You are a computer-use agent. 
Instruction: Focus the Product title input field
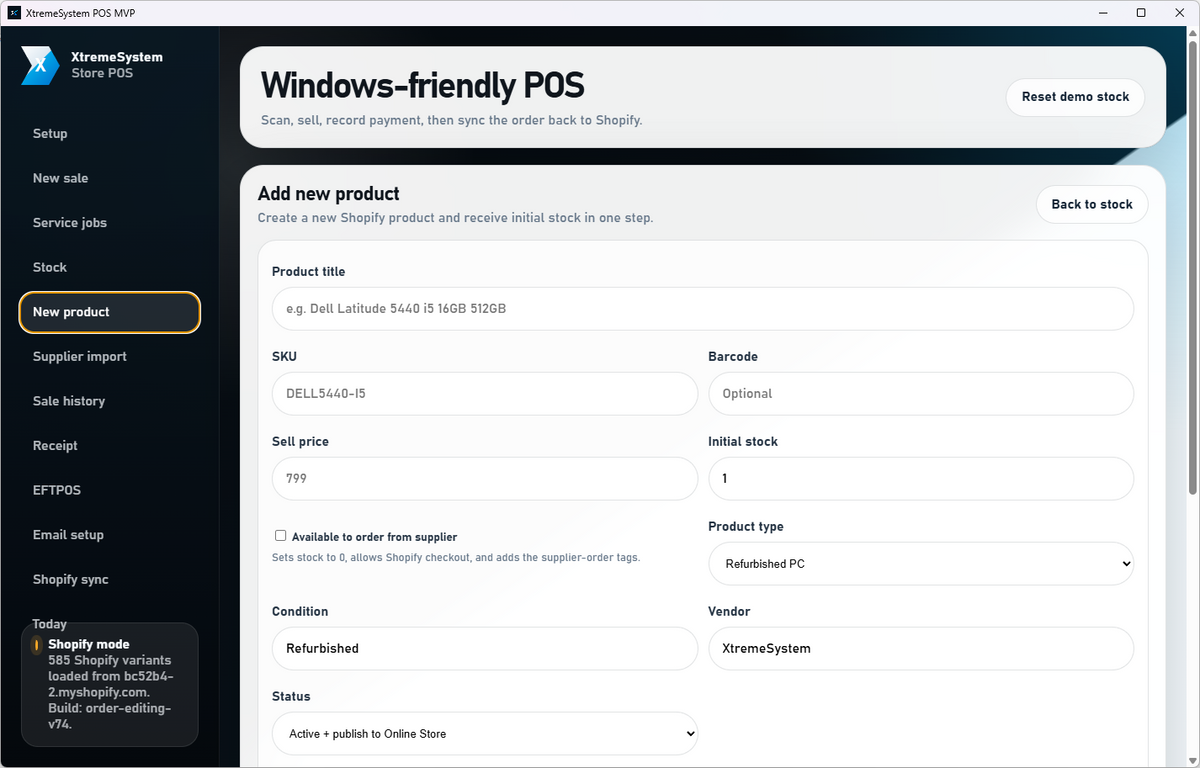point(703,309)
